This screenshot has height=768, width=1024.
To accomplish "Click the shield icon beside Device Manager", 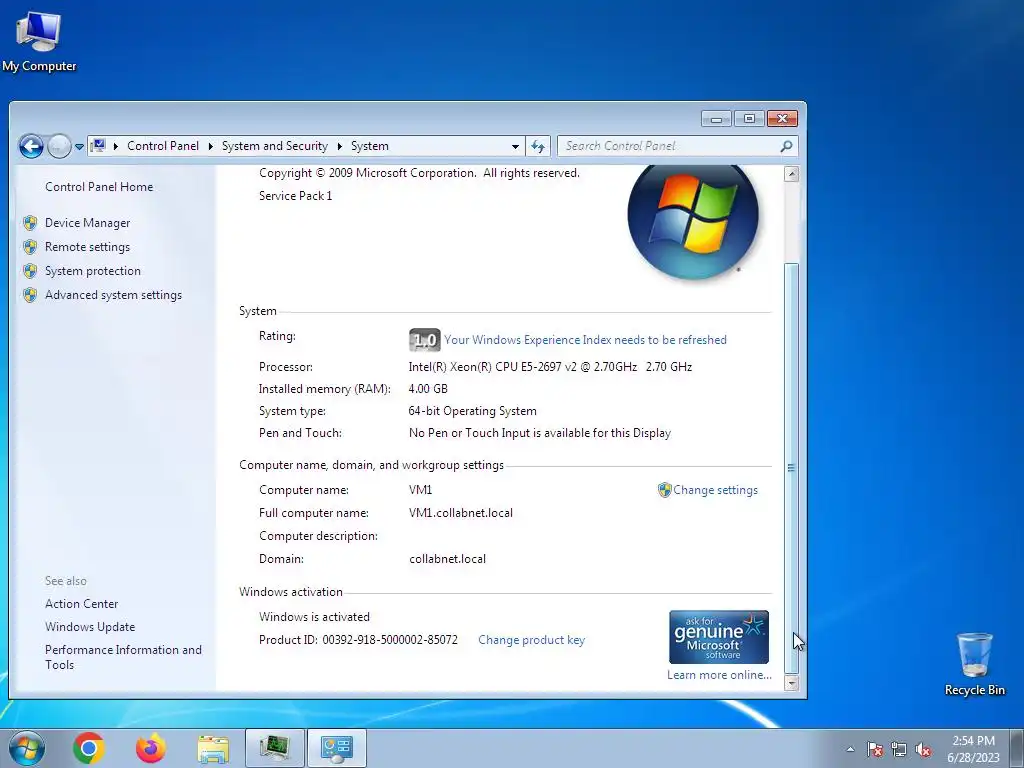I will (30, 223).
